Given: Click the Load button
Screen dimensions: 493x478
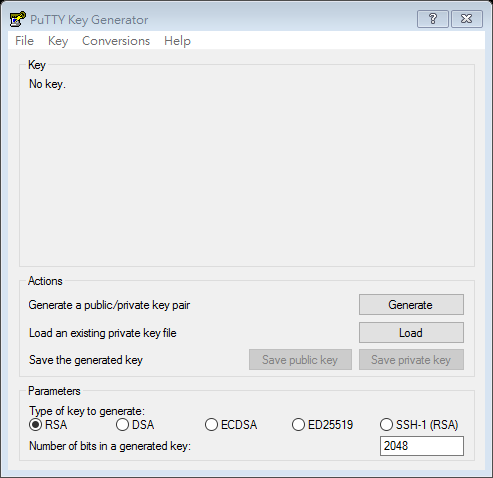Looking at the screenshot, I should pyautogui.click(x=411, y=333).
